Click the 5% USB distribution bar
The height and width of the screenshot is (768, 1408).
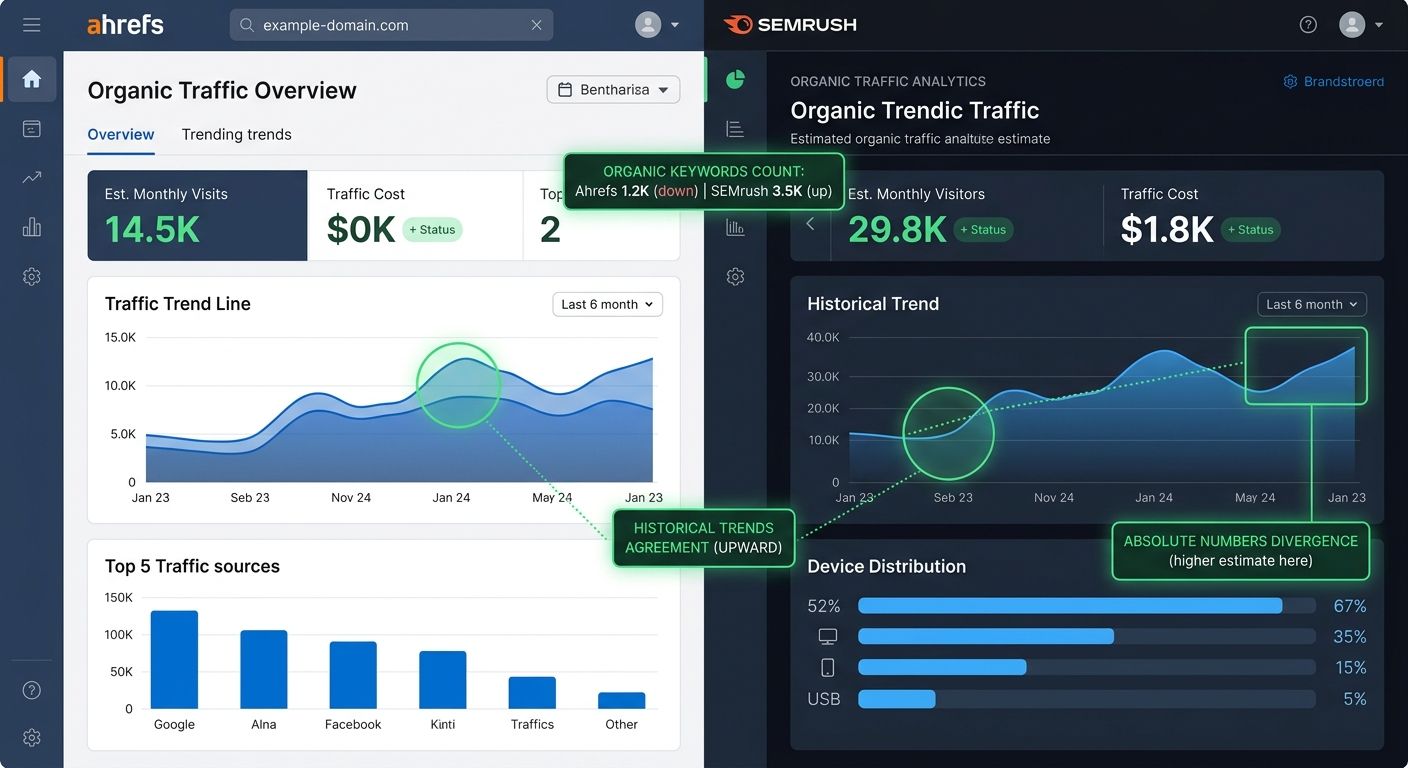click(x=1087, y=698)
